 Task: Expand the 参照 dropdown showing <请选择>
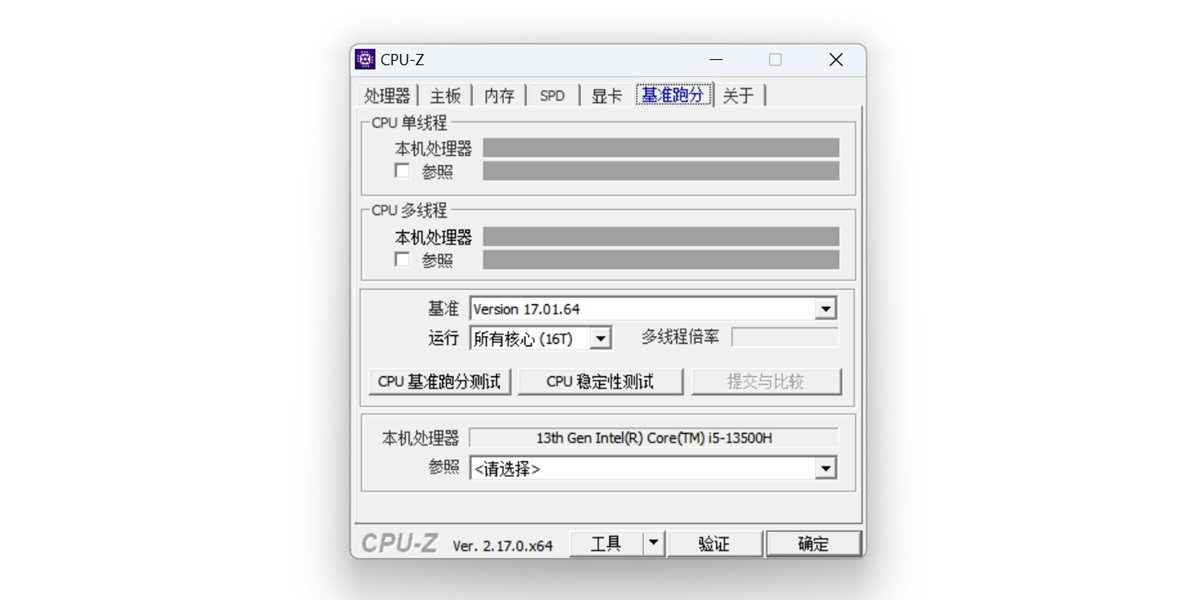824,467
